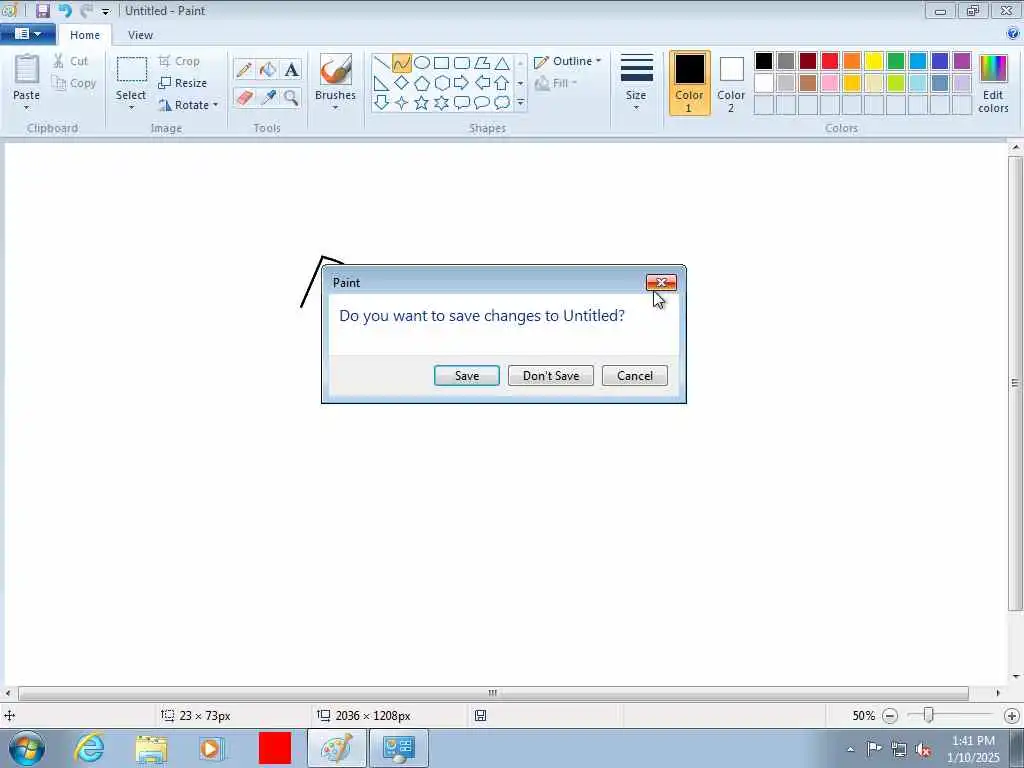Click the Resize command
The image size is (1024, 768).
[183, 83]
